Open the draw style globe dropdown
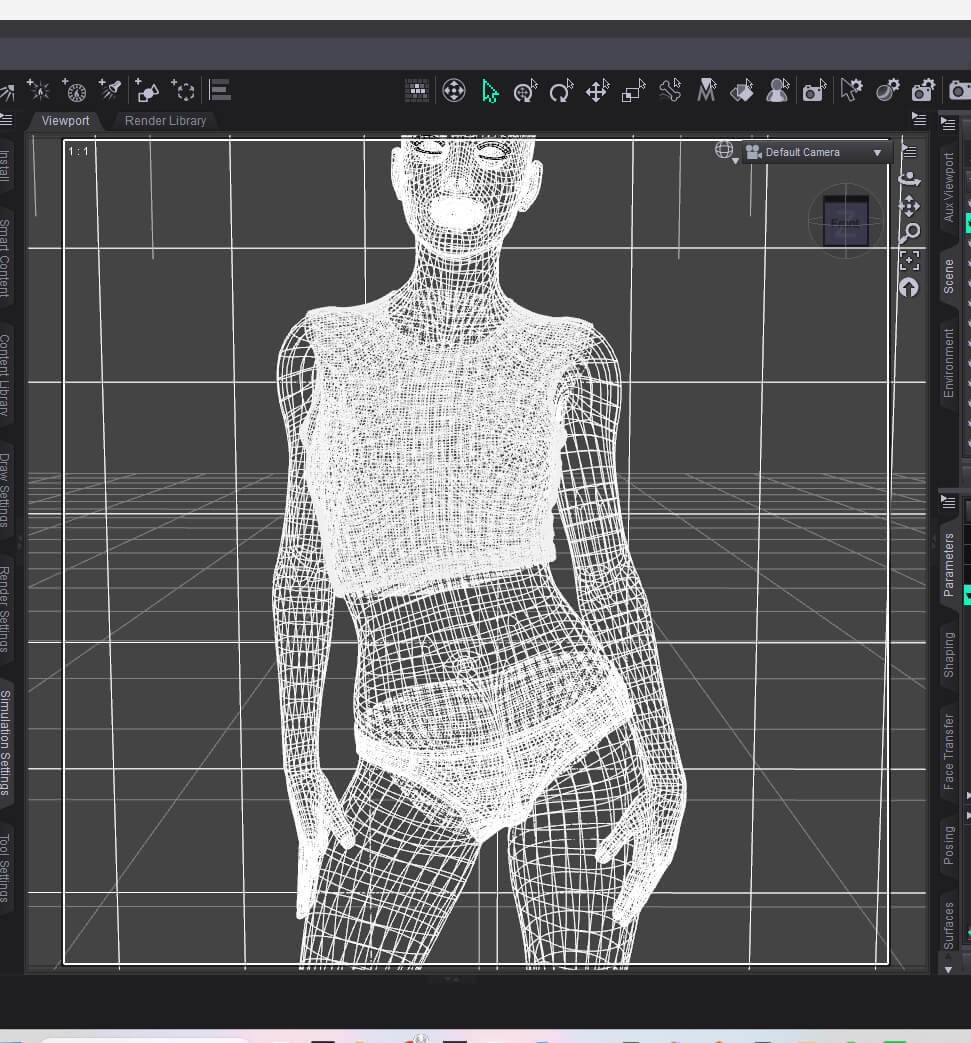 pyautogui.click(x=726, y=152)
